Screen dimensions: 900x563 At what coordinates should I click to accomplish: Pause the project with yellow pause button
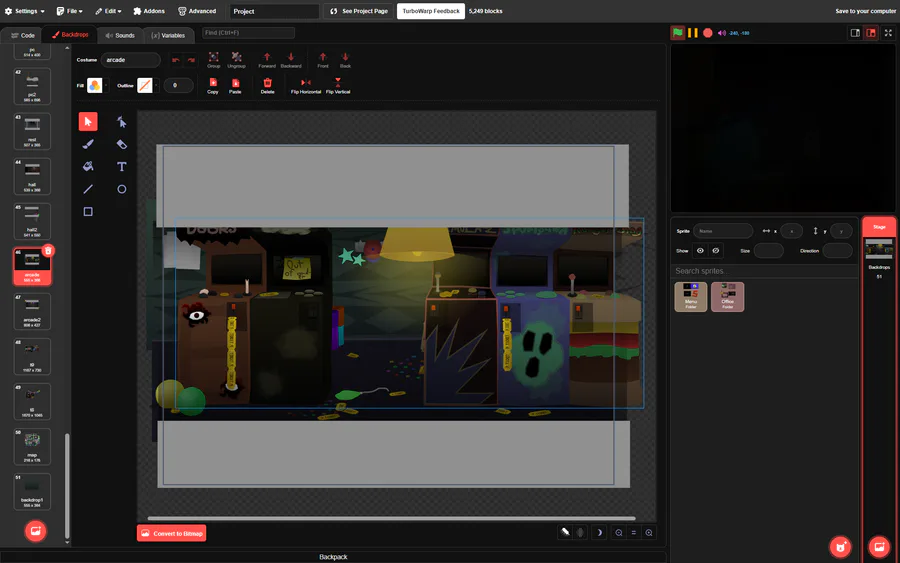tap(693, 33)
